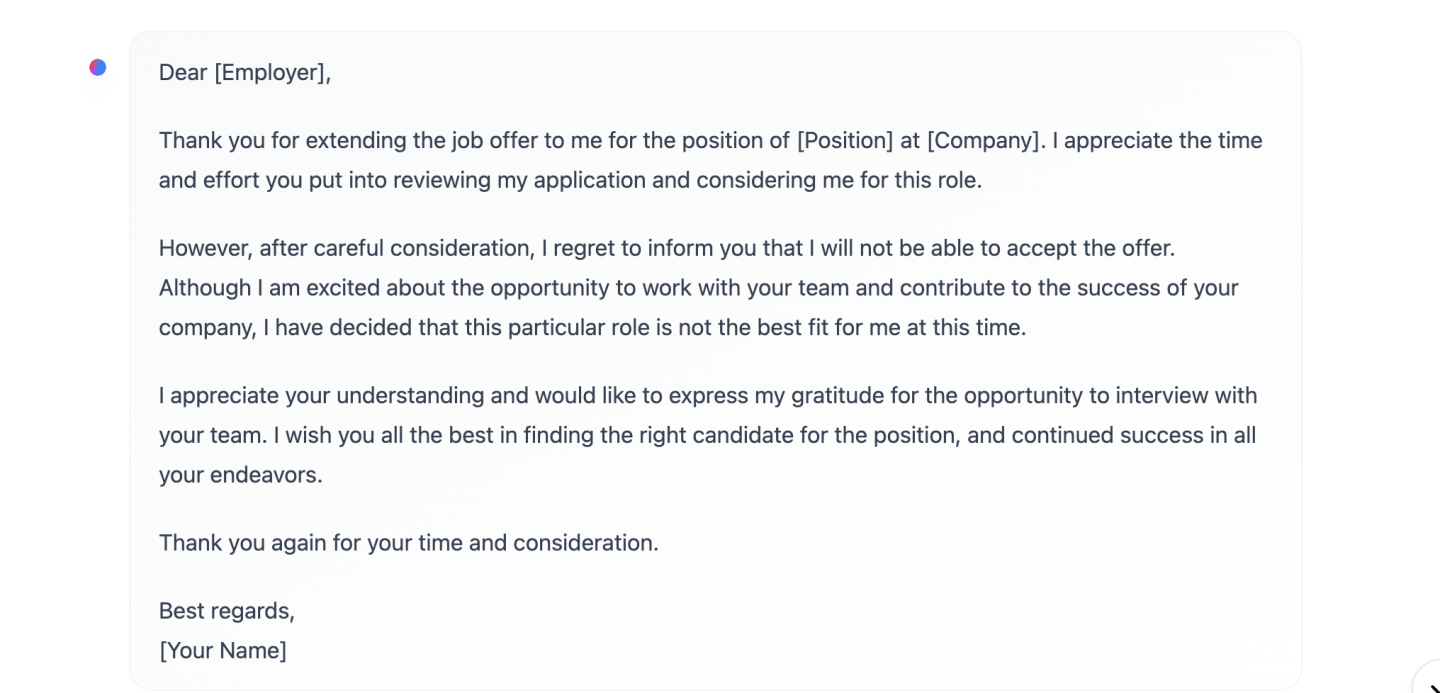The height and width of the screenshot is (693, 1440).
Task: Click the "your endeavors." line
Action: [240, 475]
